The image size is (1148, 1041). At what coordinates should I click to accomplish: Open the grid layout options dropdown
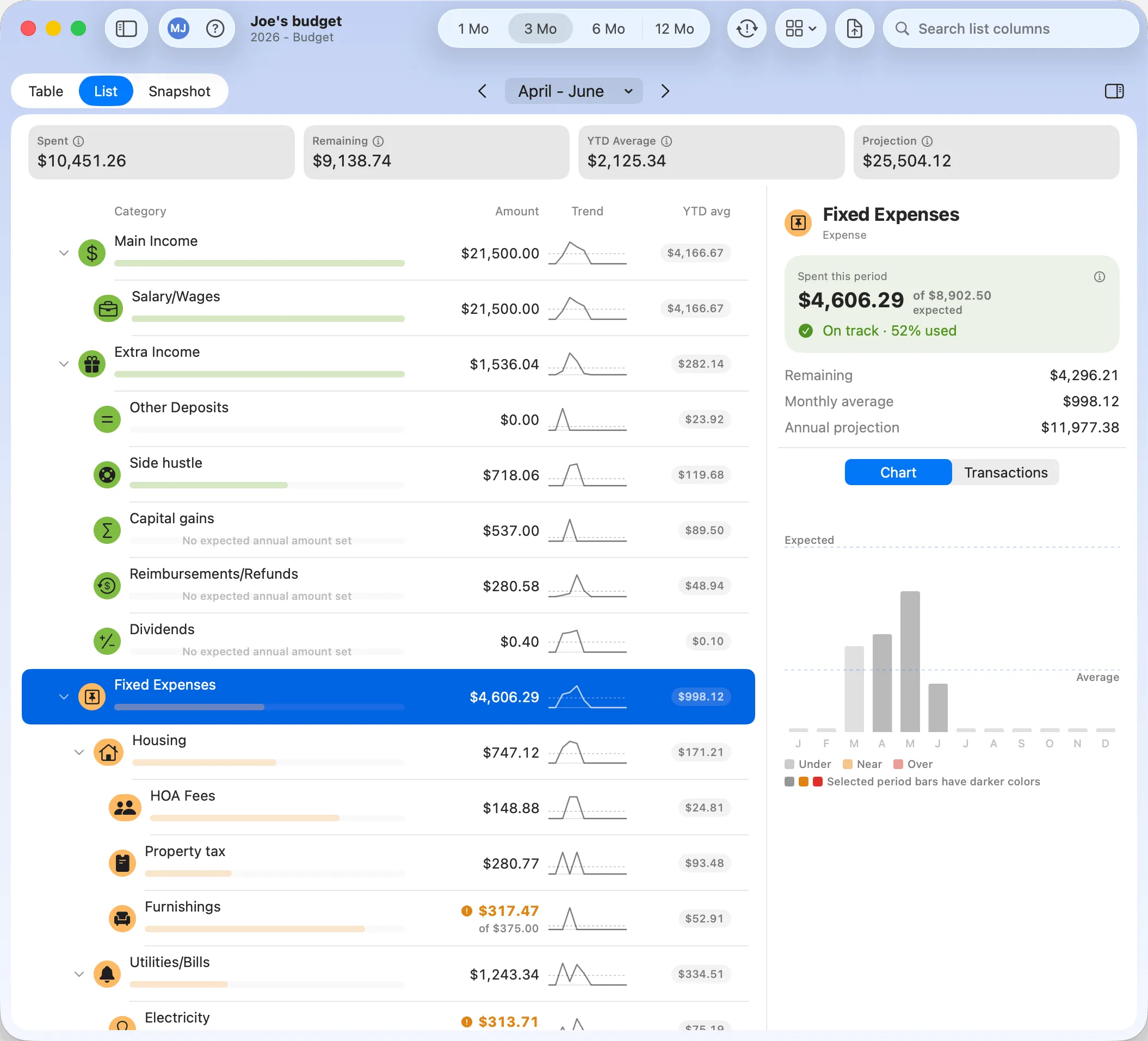800,28
